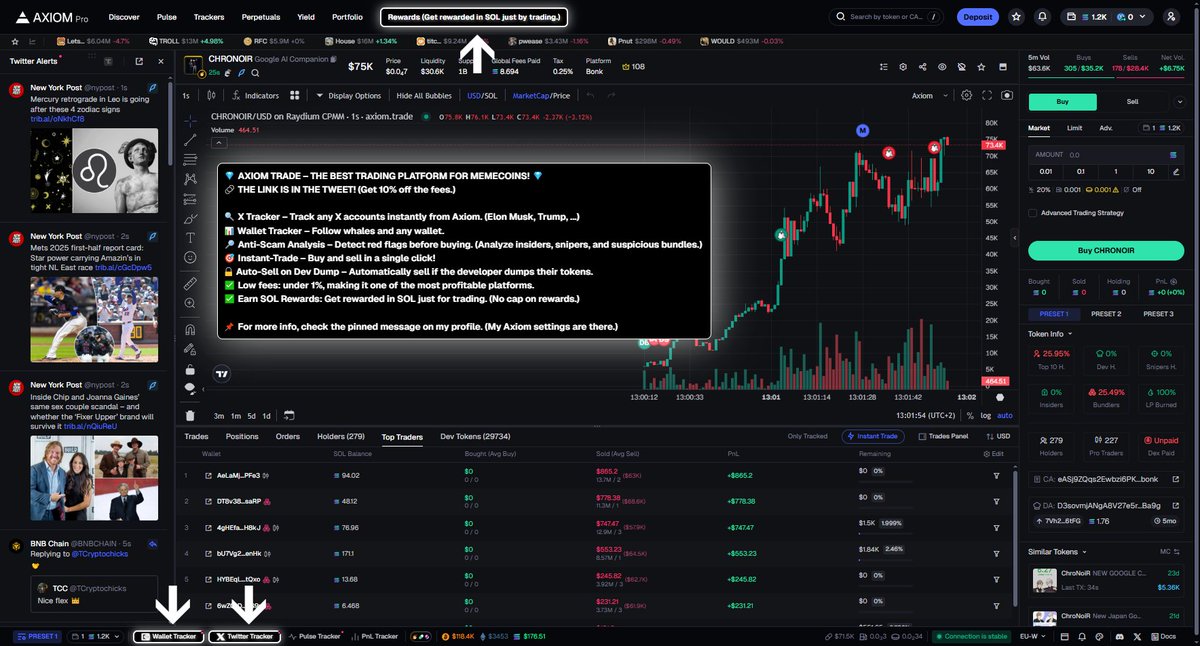Open the chart layout grid icon
1200x646 pixels.
tap(295, 96)
